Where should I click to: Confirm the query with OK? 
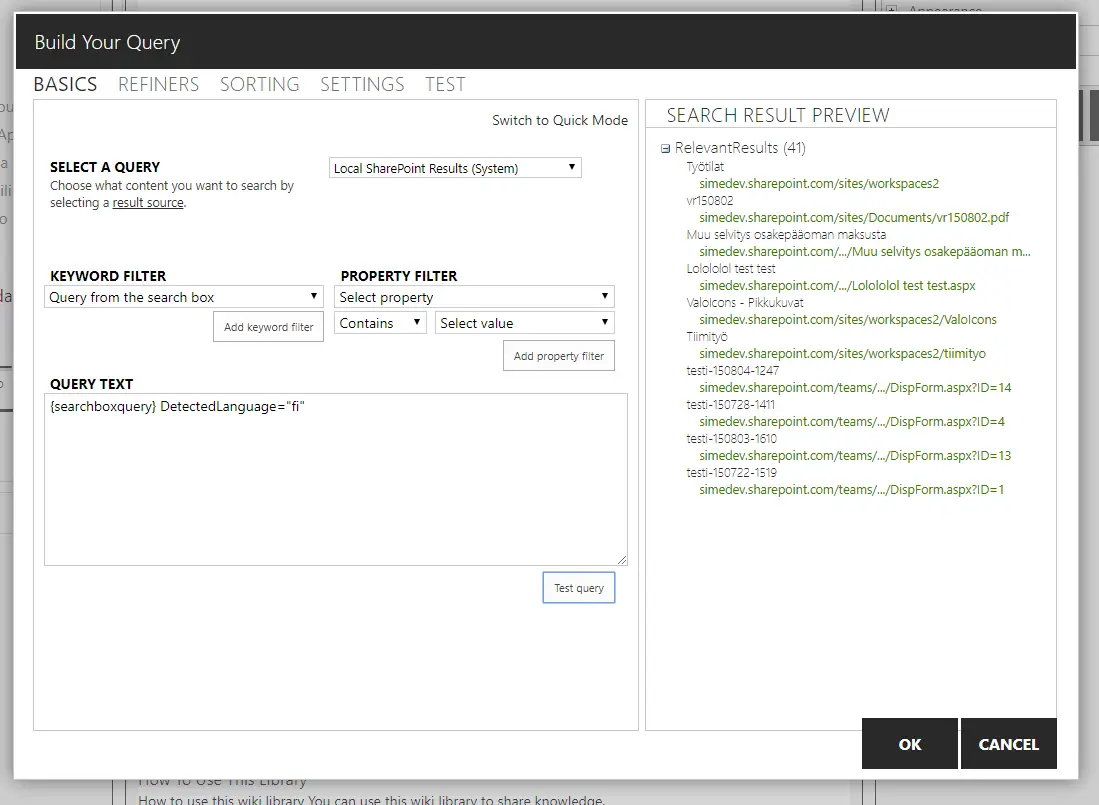pos(909,744)
